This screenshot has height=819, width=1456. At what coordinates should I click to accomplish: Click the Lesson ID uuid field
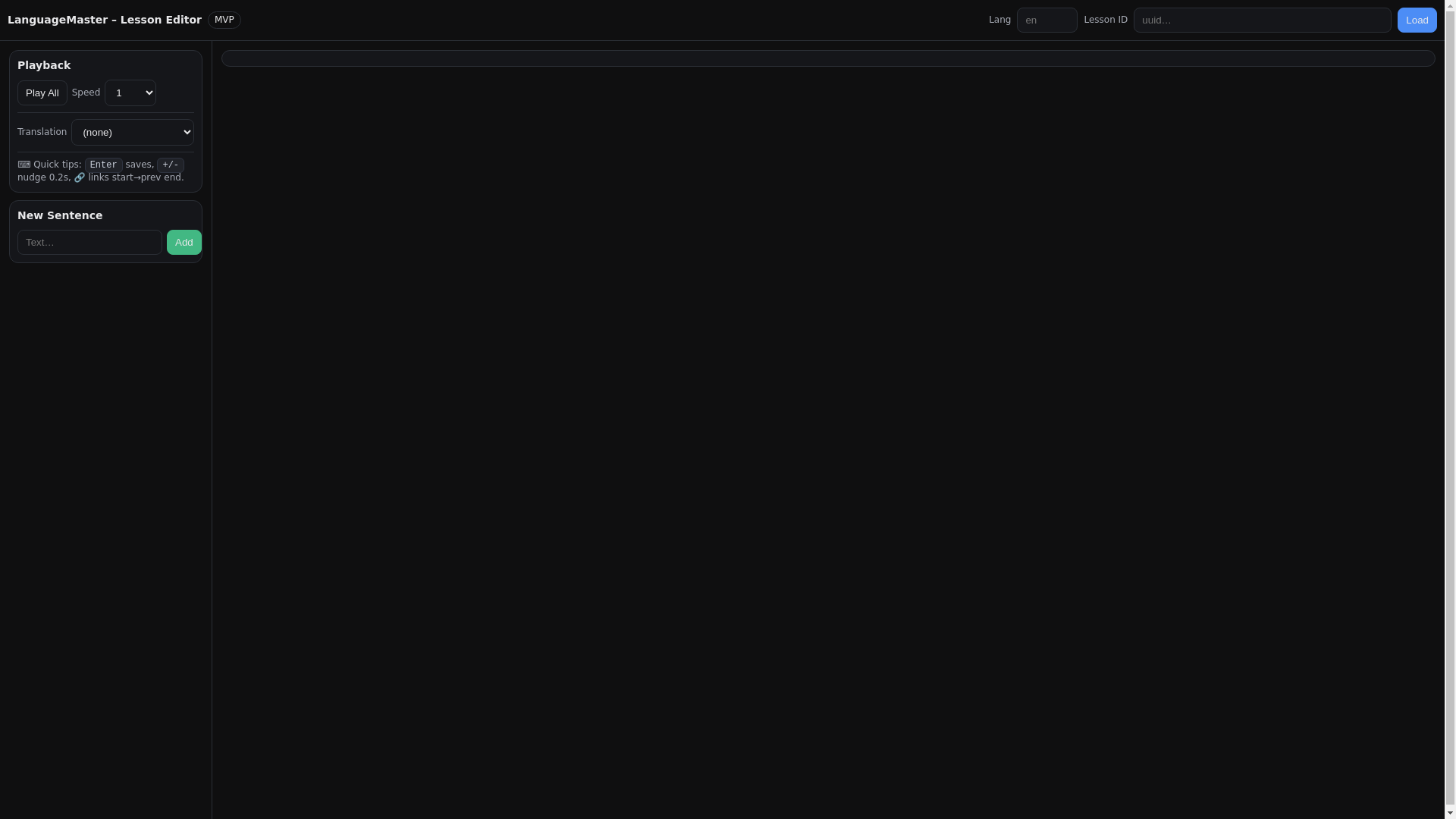click(1263, 20)
